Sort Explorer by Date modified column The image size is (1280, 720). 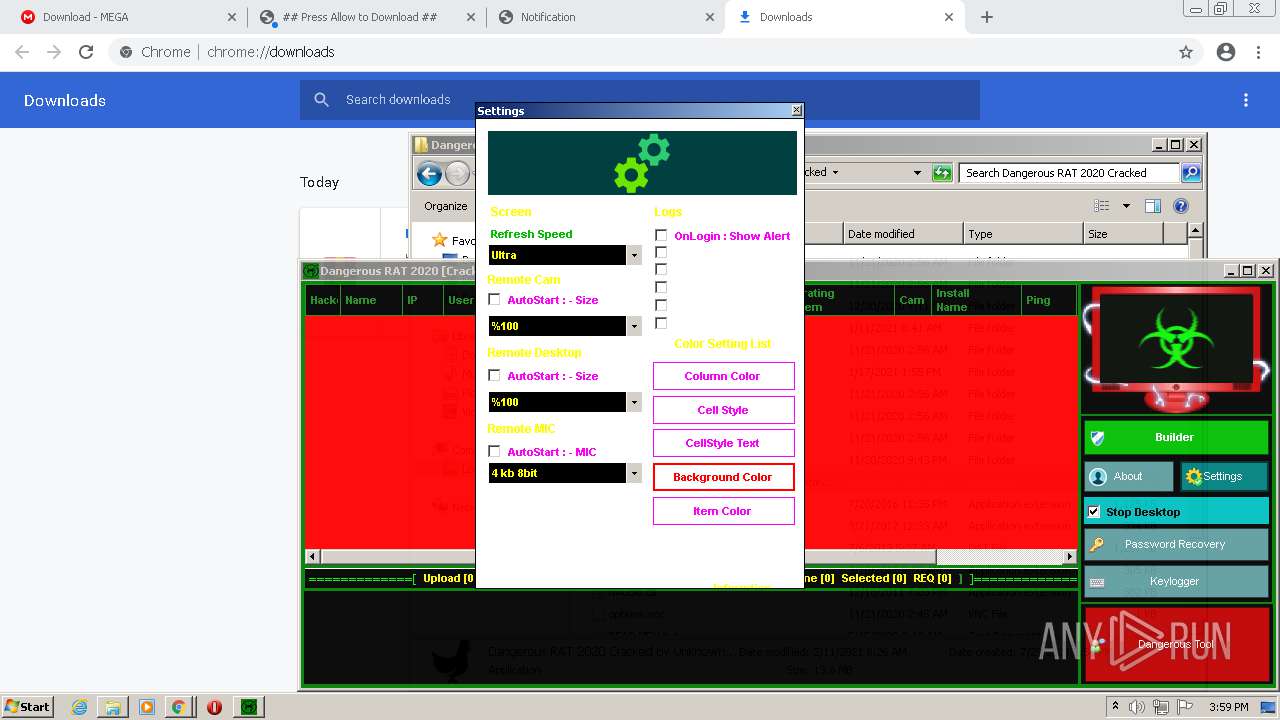[x=902, y=234]
